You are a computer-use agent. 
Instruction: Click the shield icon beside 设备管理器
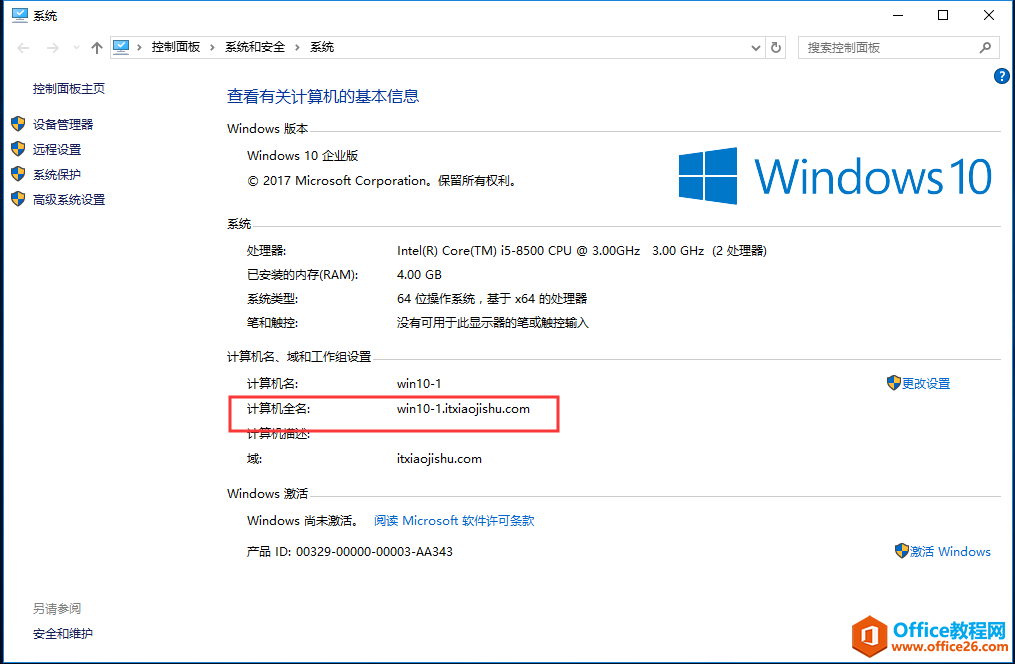pos(18,124)
